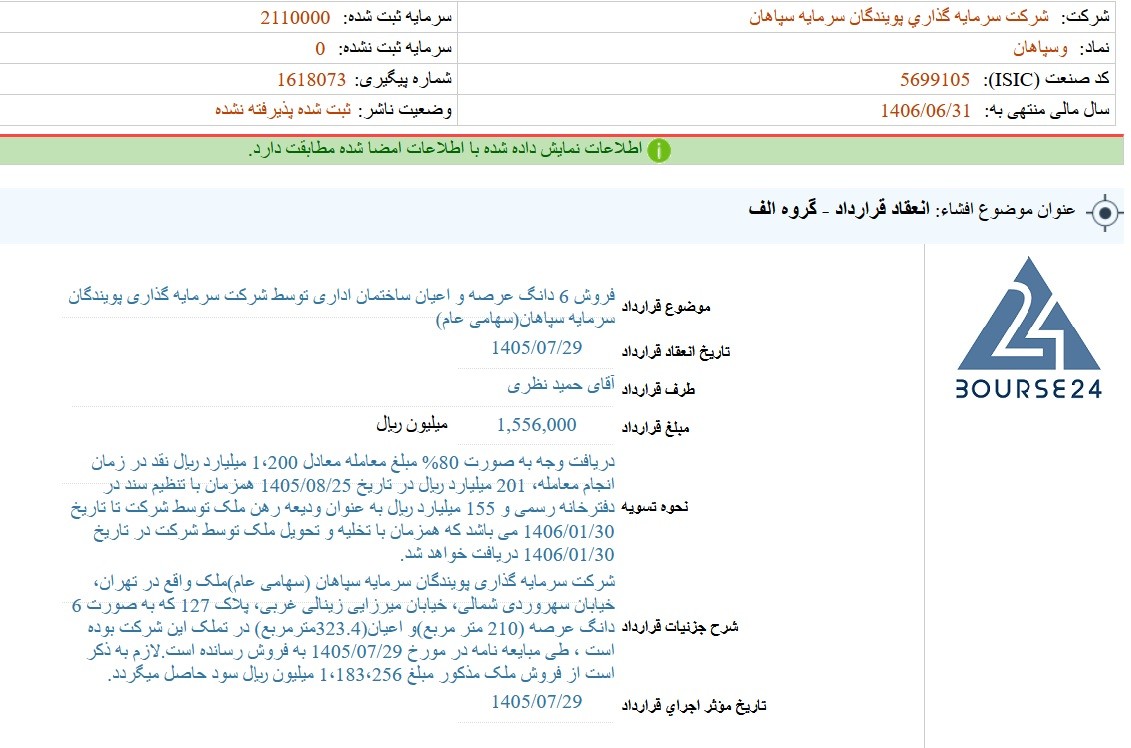Click the label تاریخ مؤثر اجرای قرارداد
This screenshot has width=1131, height=748.
693,705
